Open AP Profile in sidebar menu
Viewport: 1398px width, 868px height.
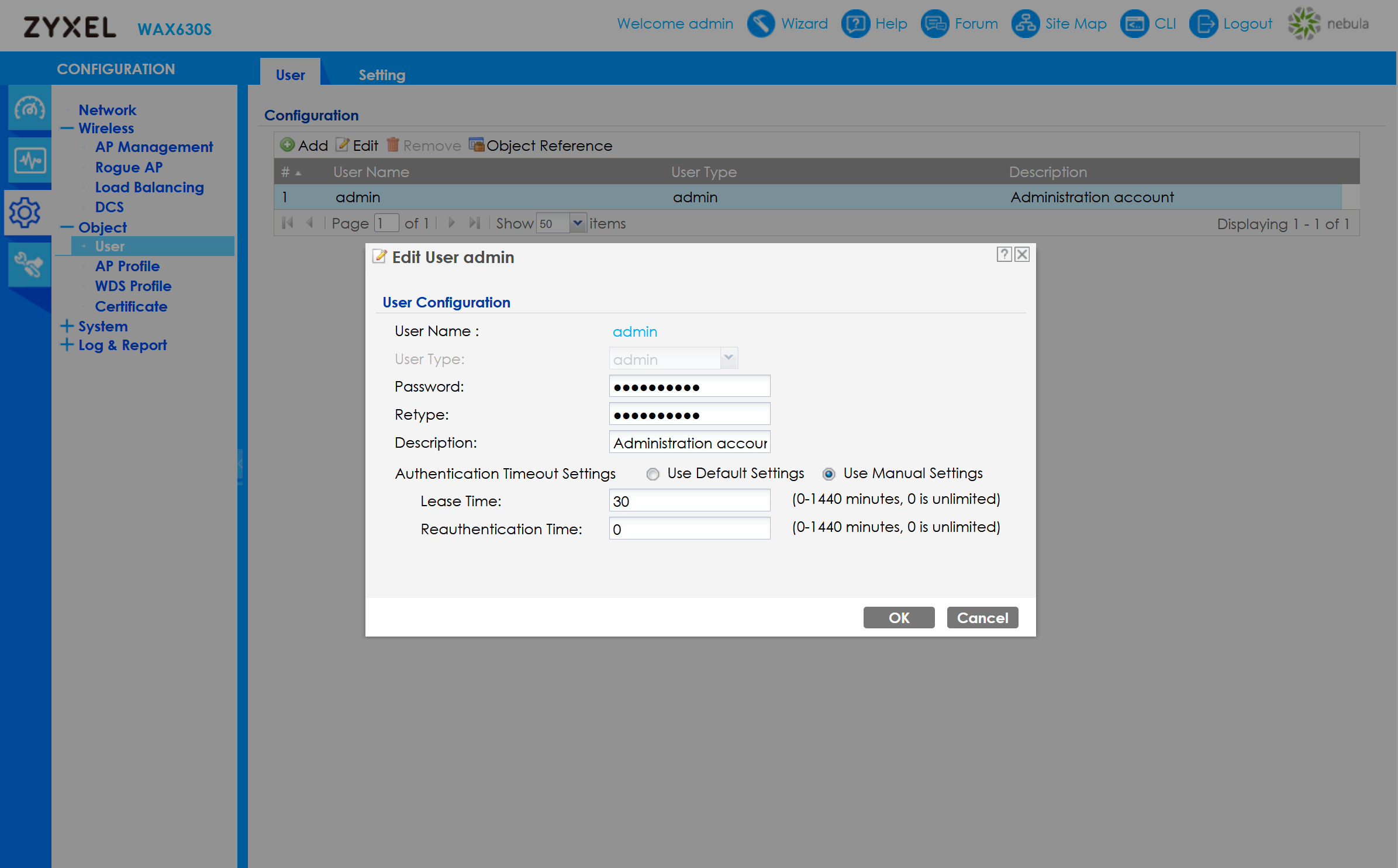coord(127,266)
